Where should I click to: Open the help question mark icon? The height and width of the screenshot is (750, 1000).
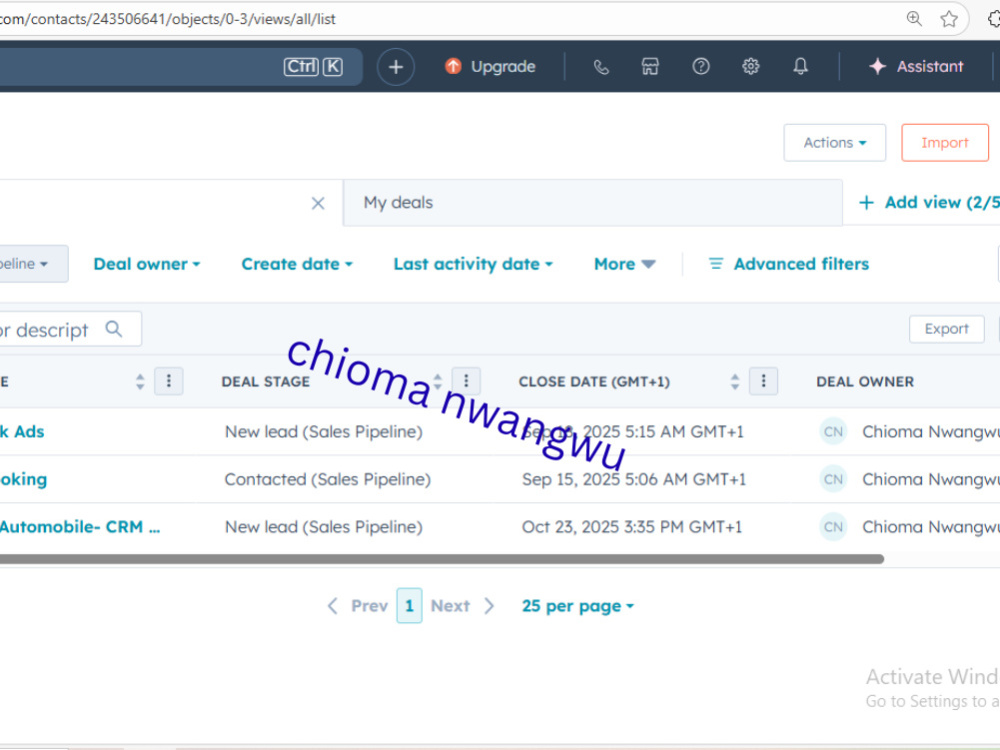tap(700, 66)
